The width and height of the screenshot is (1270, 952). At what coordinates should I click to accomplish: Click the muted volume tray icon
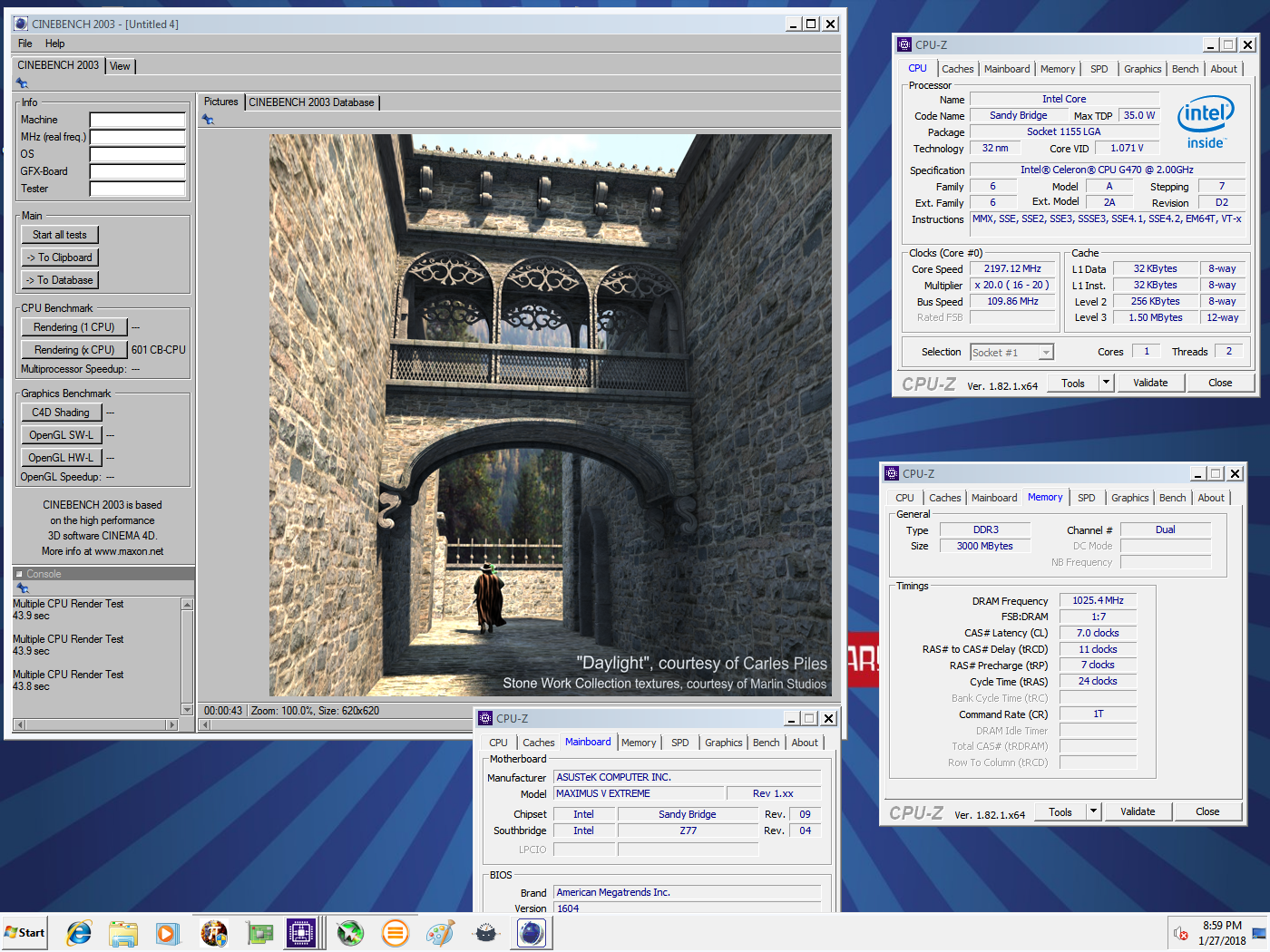1180,933
